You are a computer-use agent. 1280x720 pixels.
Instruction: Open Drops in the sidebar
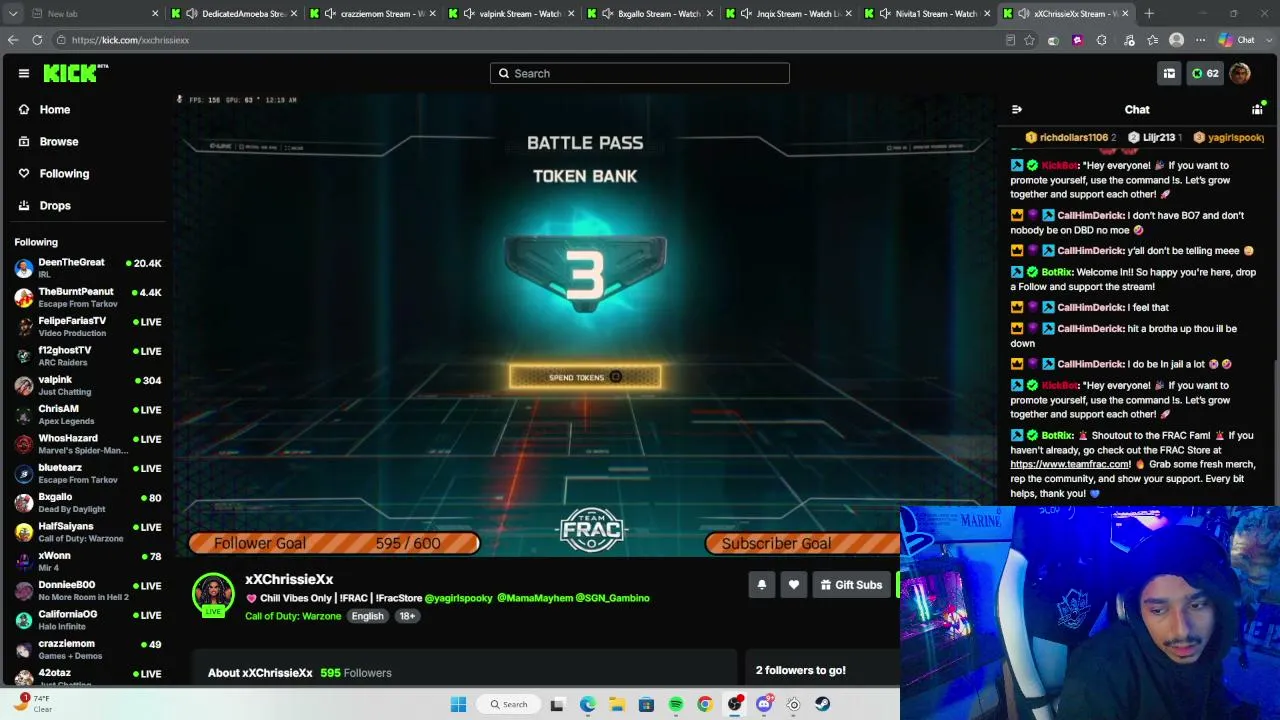point(55,206)
